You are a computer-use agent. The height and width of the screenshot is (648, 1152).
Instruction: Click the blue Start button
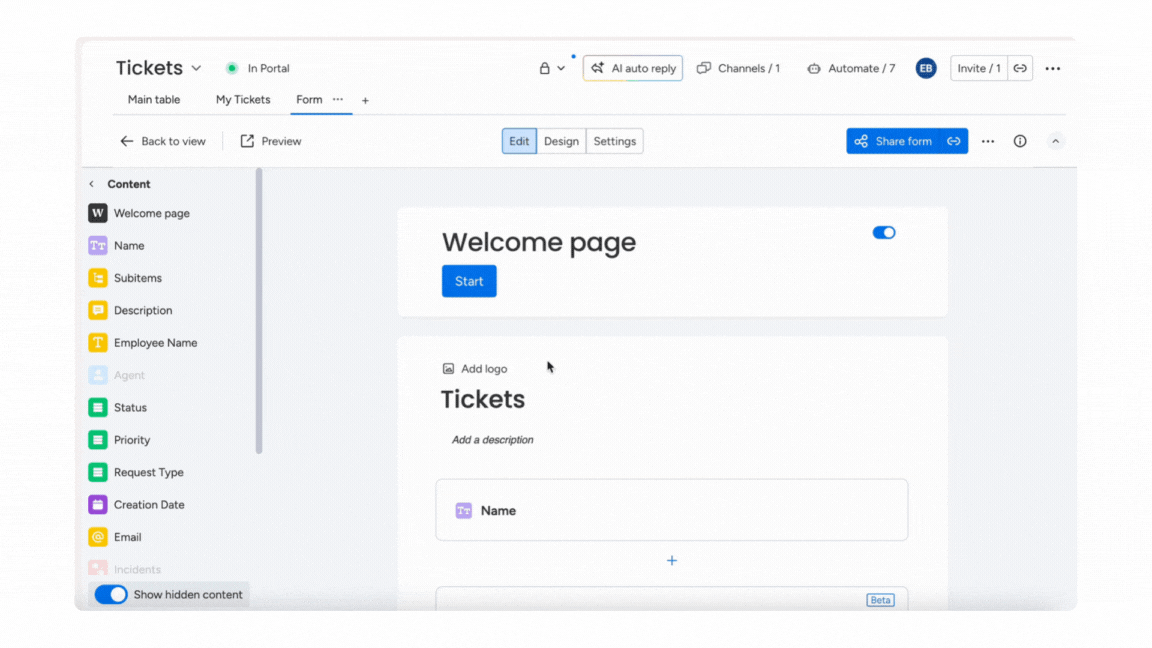pyautogui.click(x=469, y=281)
